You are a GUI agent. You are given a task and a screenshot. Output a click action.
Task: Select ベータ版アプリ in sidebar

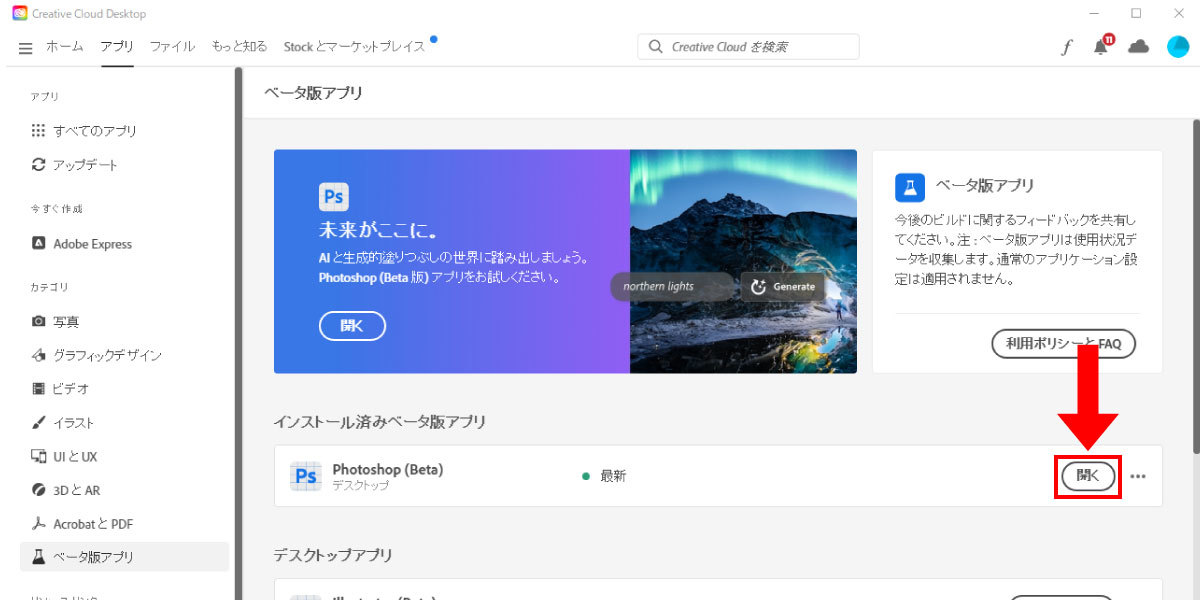coord(124,557)
